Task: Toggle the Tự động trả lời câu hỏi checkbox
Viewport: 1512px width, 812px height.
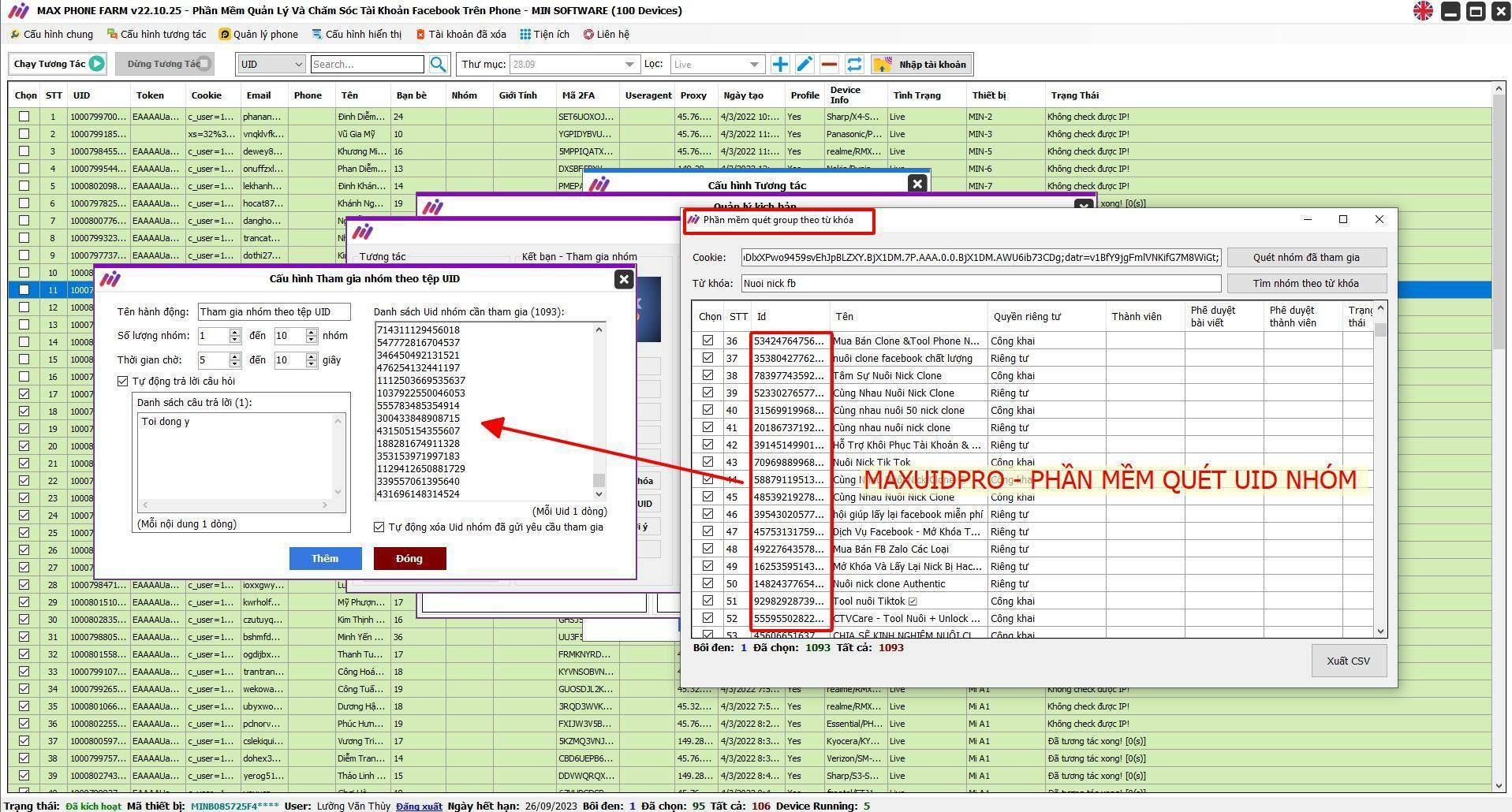Action: pos(123,381)
